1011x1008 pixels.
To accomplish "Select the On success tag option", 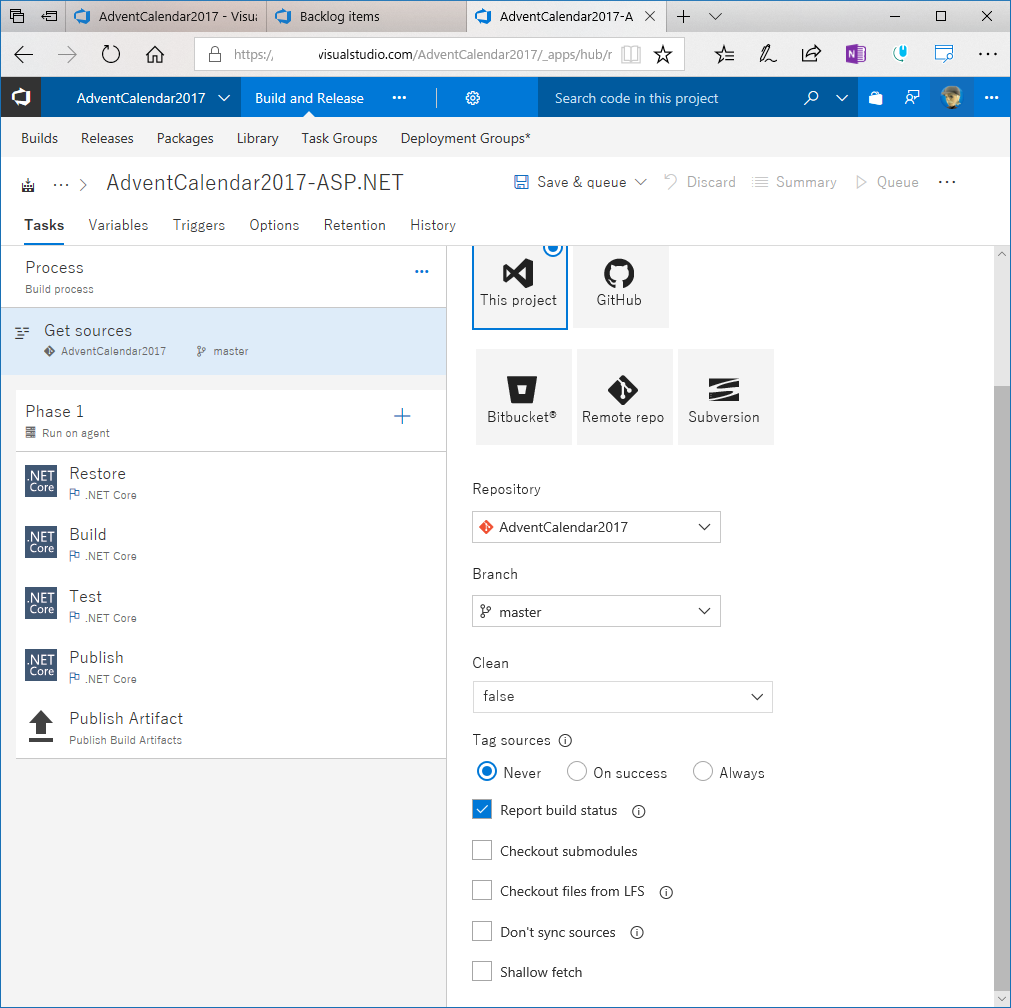I will (x=576, y=771).
